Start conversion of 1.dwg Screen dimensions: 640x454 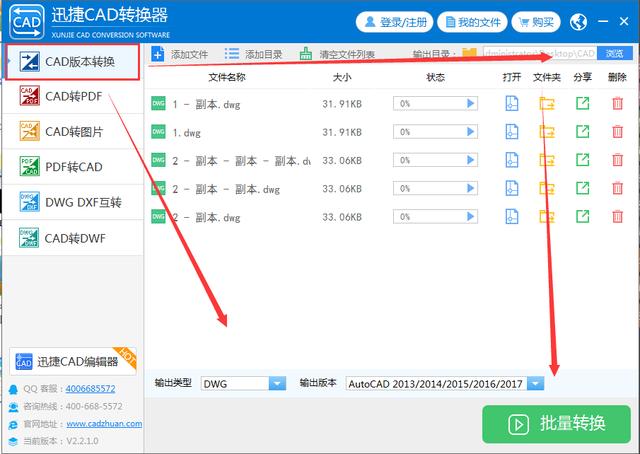(x=471, y=132)
